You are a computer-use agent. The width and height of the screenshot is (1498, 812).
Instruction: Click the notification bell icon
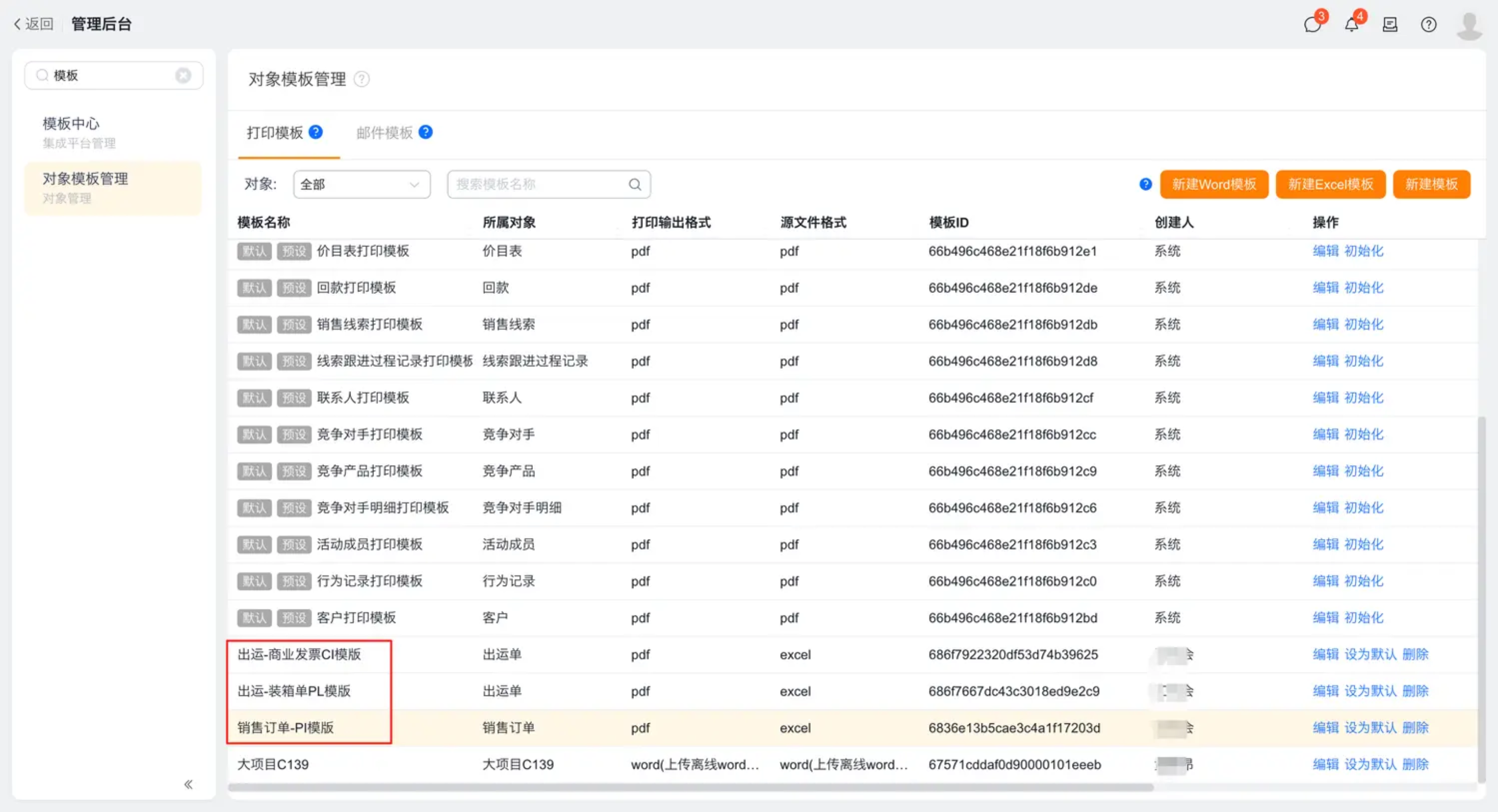coord(1351,24)
